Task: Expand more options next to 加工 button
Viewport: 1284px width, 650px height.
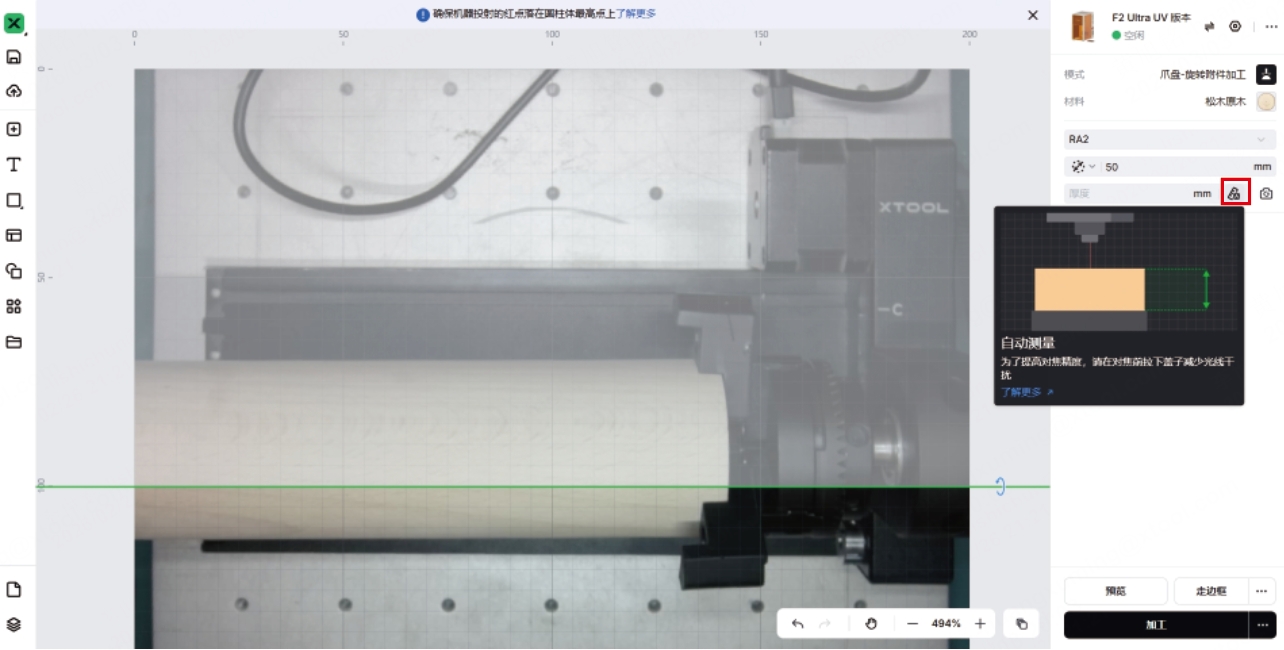Action: tap(1263, 624)
